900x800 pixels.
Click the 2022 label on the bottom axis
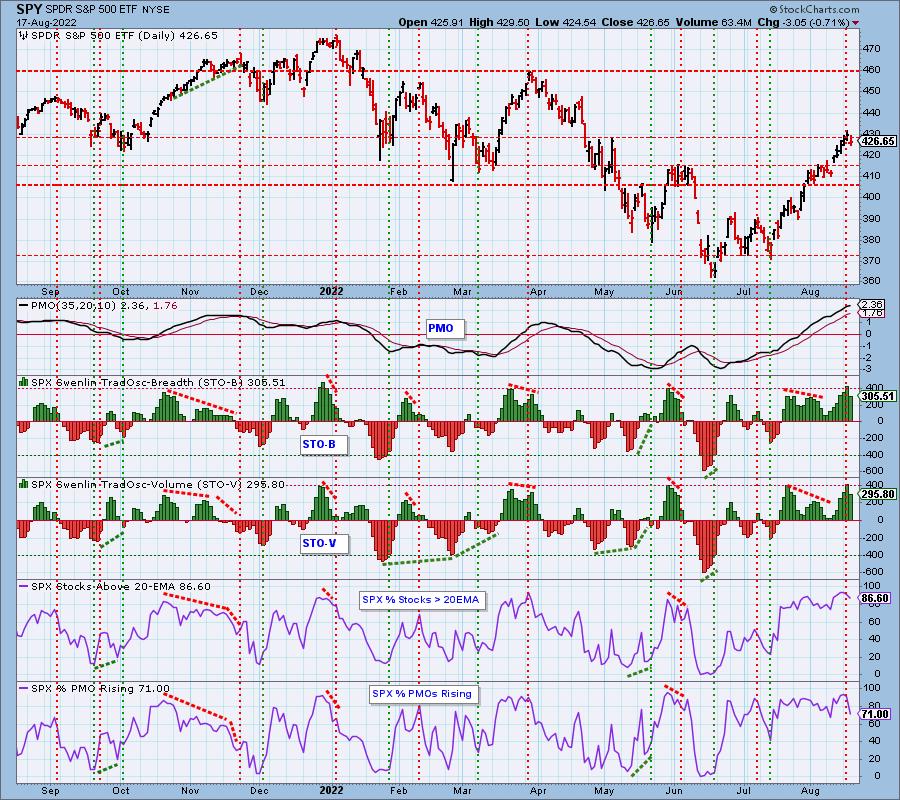(x=331, y=791)
